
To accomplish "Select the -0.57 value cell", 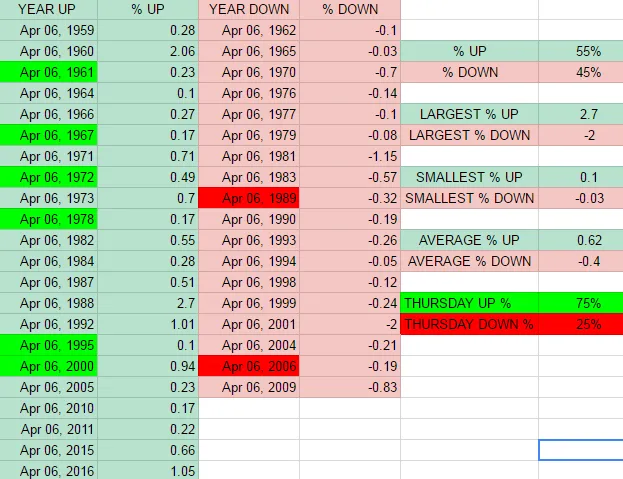I will point(350,177).
